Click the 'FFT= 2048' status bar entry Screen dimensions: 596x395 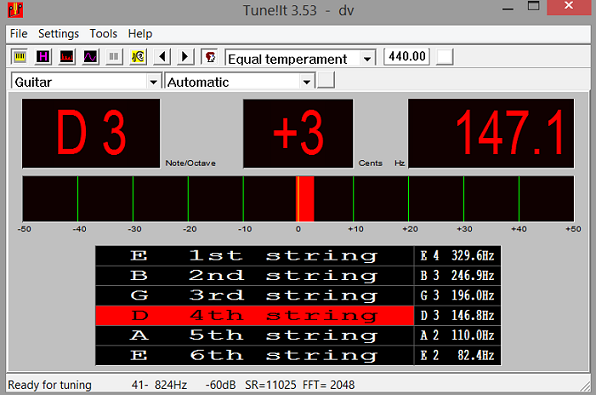click(x=329, y=385)
